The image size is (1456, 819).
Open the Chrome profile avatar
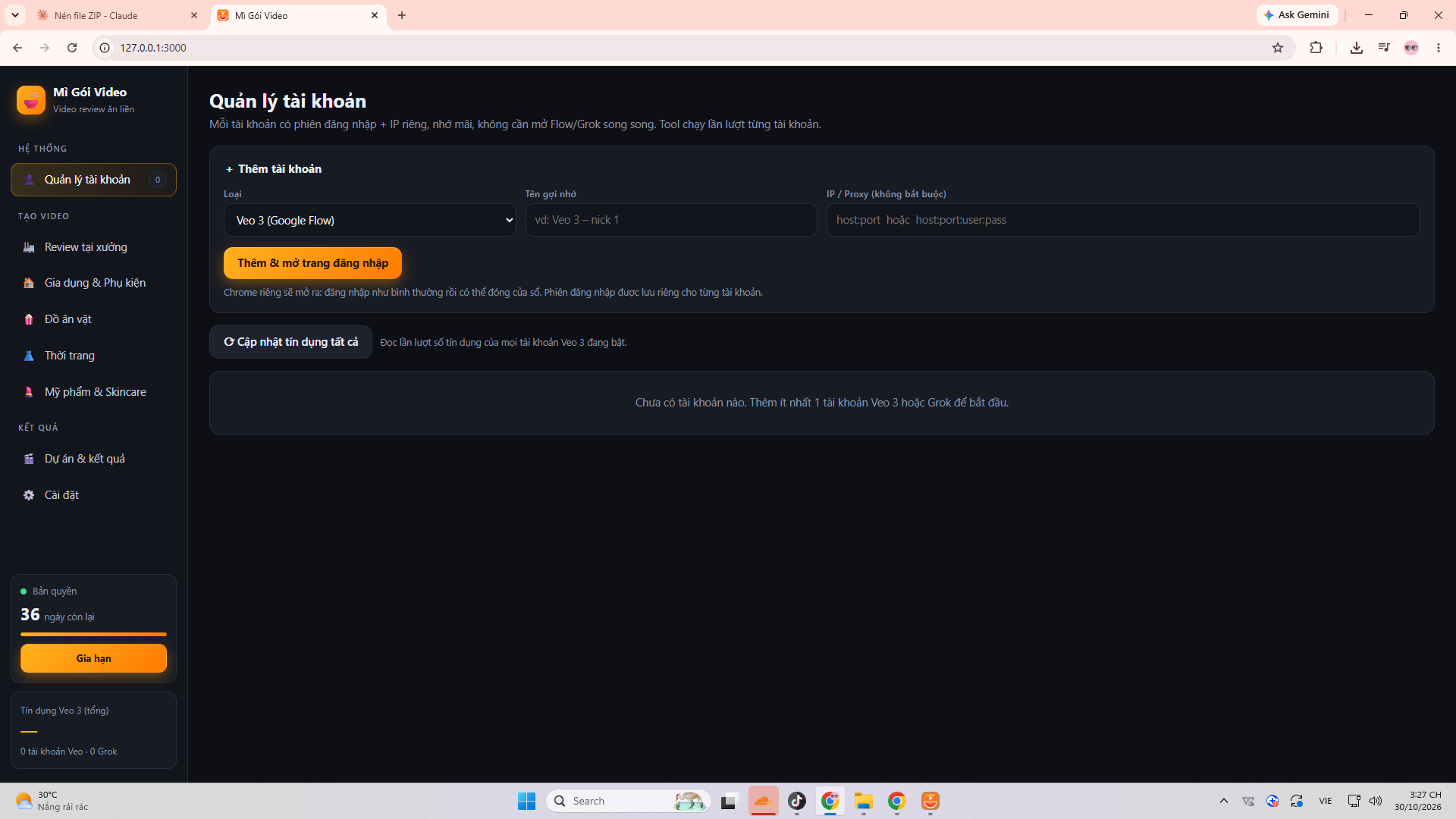click(x=1411, y=48)
